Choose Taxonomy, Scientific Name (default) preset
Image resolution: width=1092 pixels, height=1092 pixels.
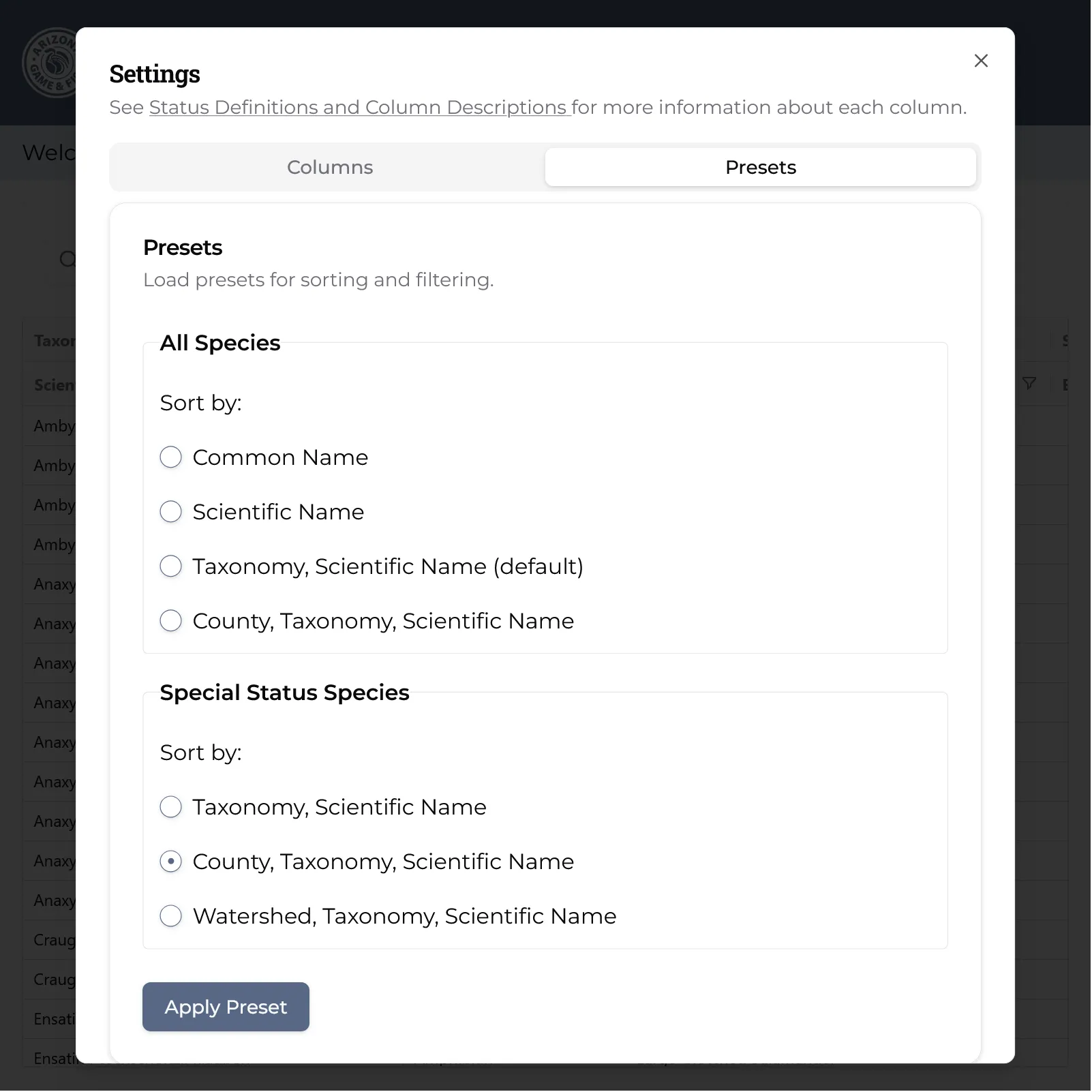coord(171,566)
